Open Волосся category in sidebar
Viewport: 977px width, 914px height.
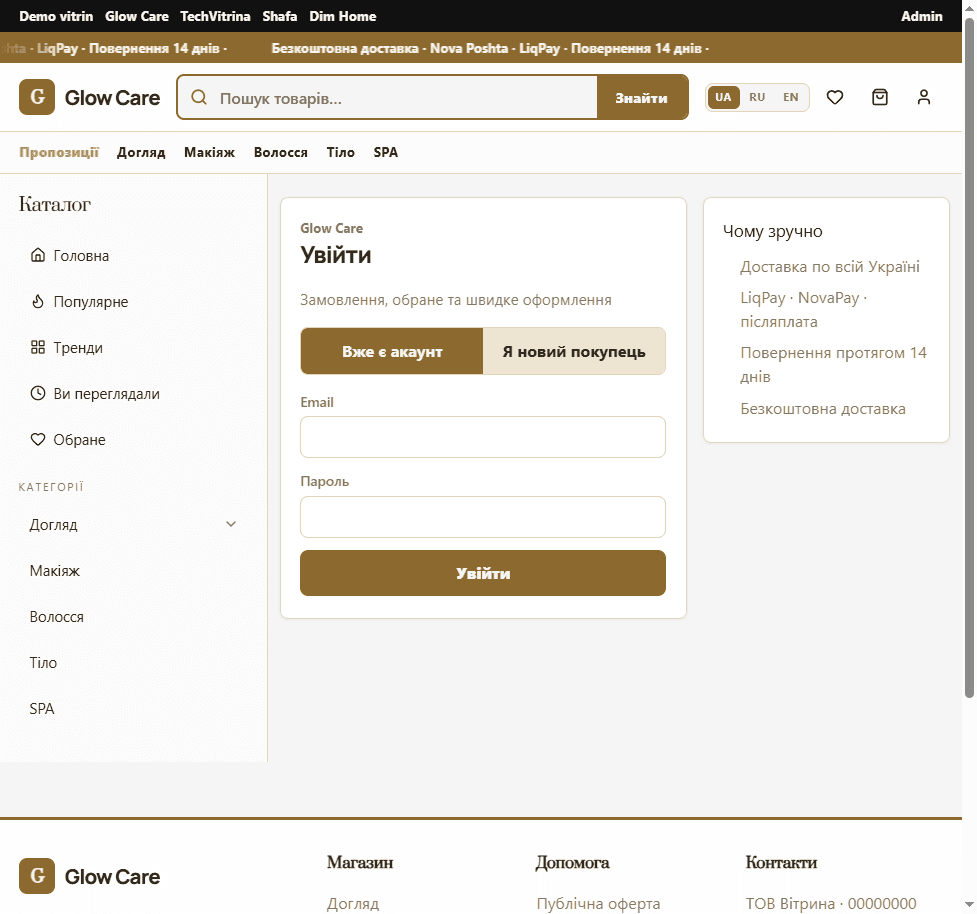[57, 617]
